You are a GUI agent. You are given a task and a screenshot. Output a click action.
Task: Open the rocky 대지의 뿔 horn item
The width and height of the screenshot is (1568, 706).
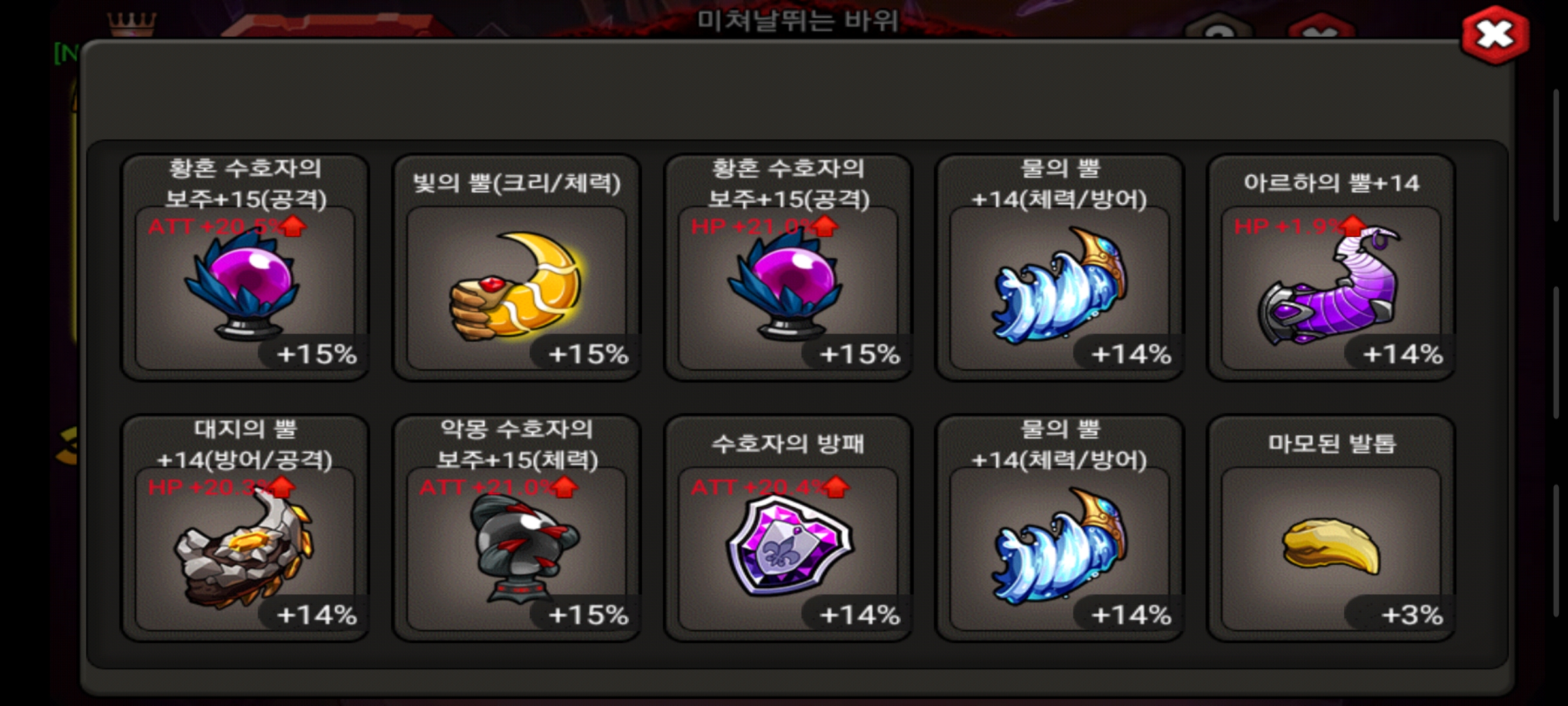(x=244, y=548)
